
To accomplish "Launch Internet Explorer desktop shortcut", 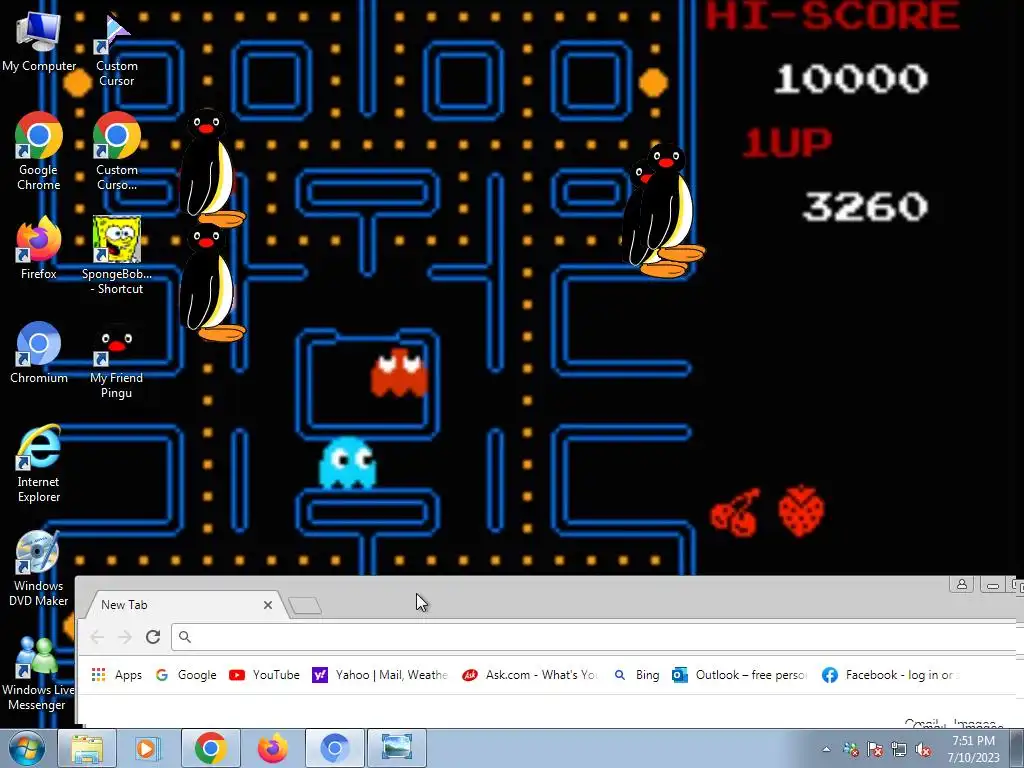I will click(39, 464).
